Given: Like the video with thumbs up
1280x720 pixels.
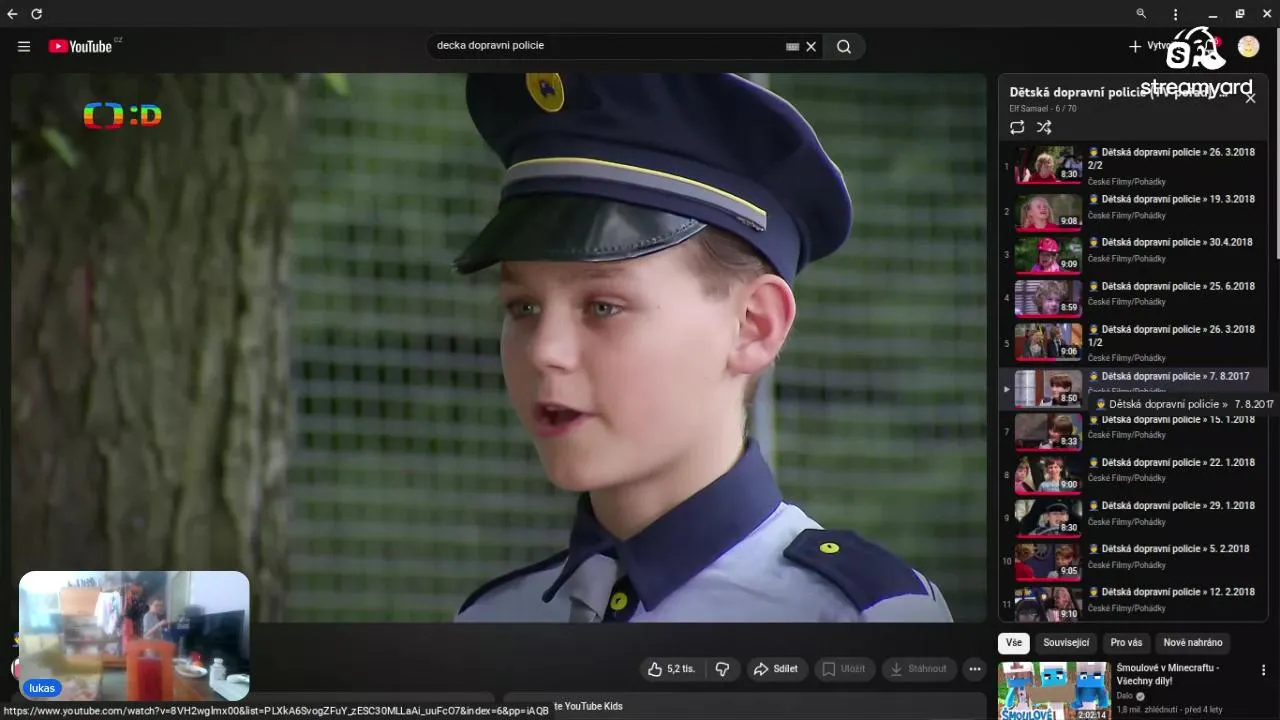Looking at the screenshot, I should pyautogui.click(x=672, y=669).
